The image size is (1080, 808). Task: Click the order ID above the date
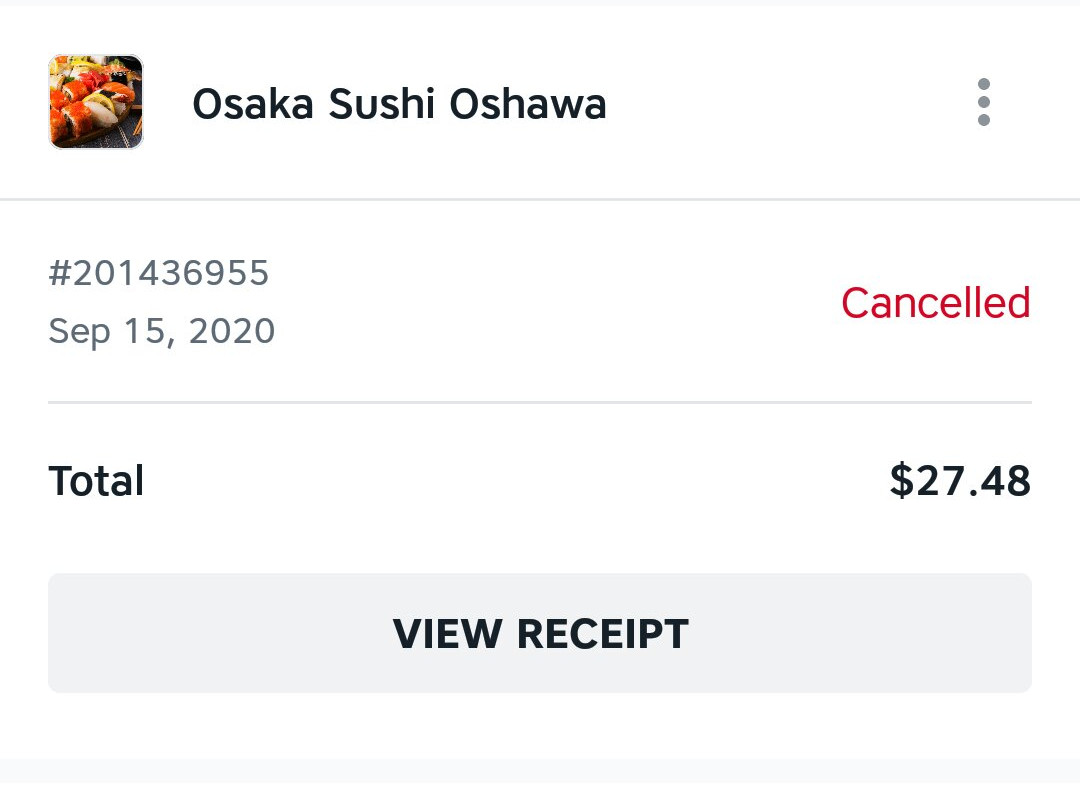[158, 273]
